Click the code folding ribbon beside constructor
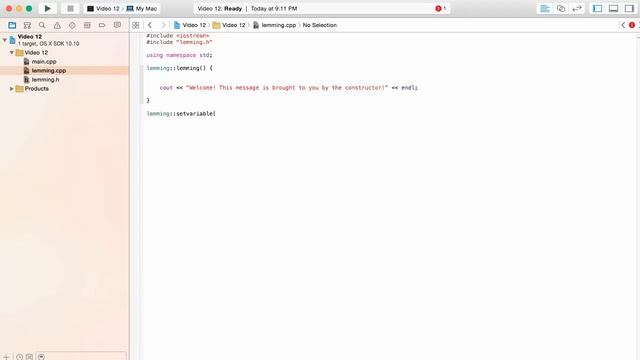 (142, 84)
